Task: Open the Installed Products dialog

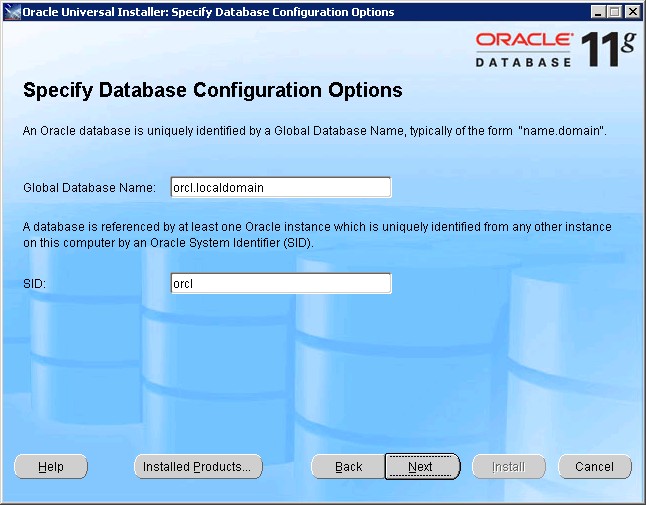Action: pos(198,467)
